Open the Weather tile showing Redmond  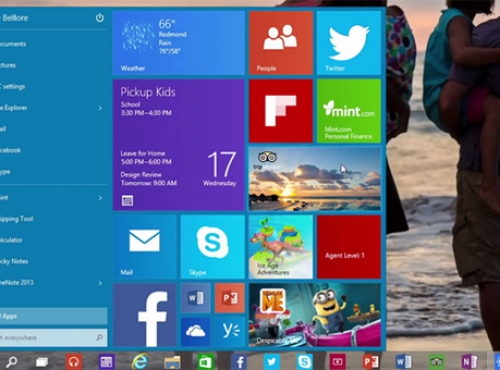(179, 43)
